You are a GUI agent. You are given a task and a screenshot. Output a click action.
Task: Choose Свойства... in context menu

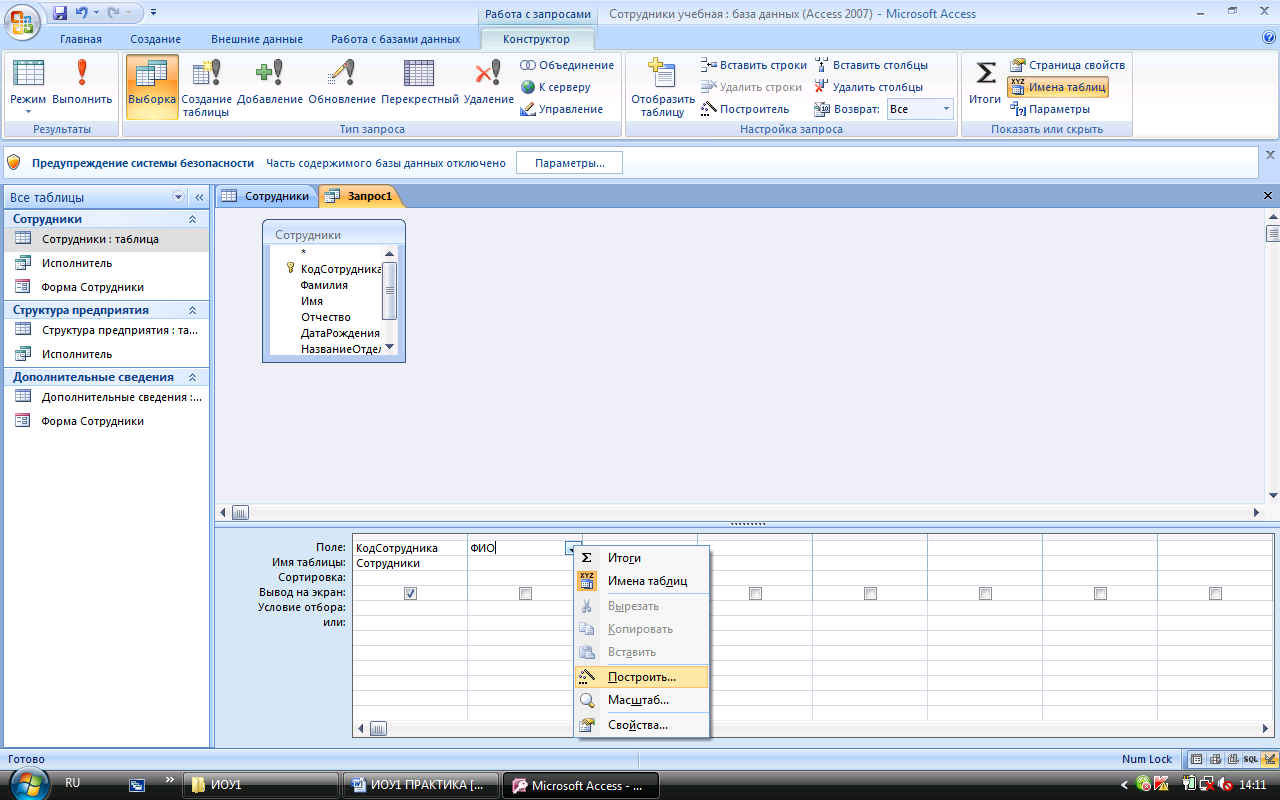pyautogui.click(x=642, y=725)
